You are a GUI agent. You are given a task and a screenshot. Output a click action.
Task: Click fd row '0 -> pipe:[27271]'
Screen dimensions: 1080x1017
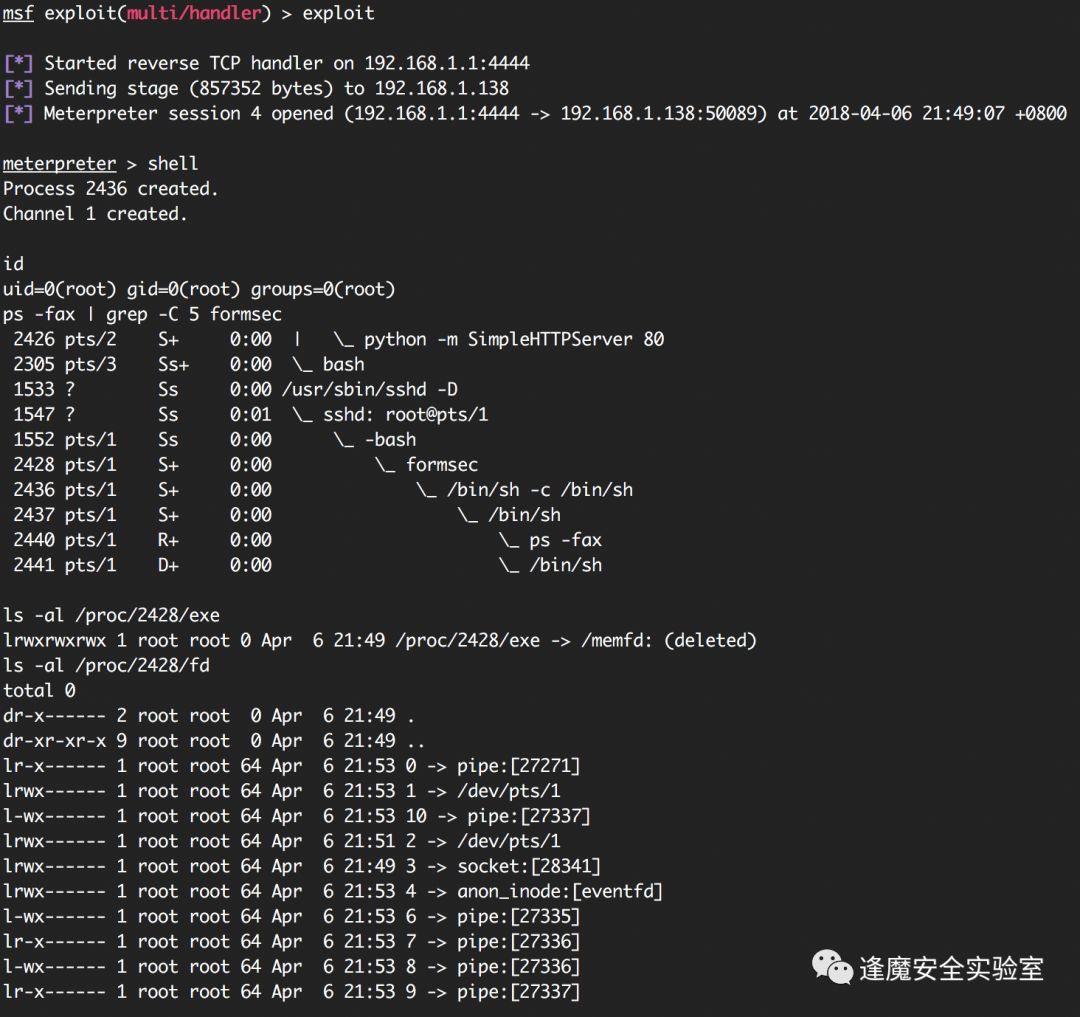point(291,766)
